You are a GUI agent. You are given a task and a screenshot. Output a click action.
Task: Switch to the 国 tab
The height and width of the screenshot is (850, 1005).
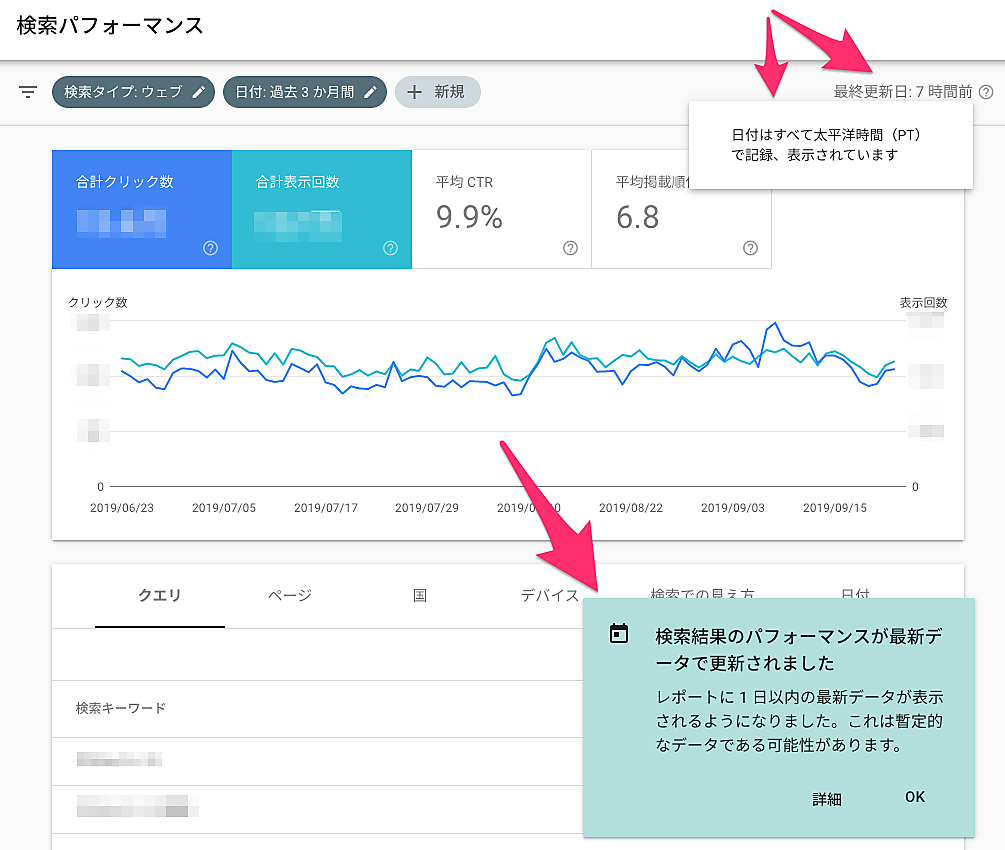[420, 595]
